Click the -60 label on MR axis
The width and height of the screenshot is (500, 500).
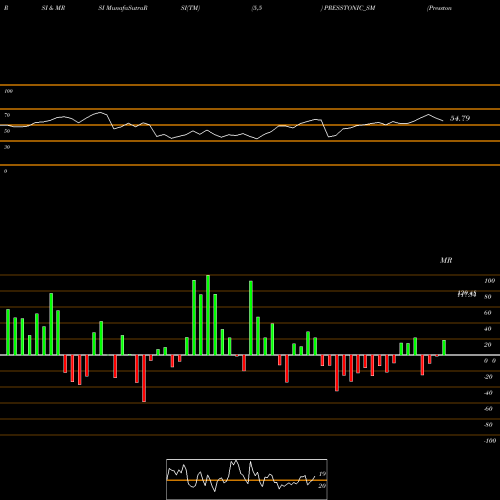click(488, 409)
